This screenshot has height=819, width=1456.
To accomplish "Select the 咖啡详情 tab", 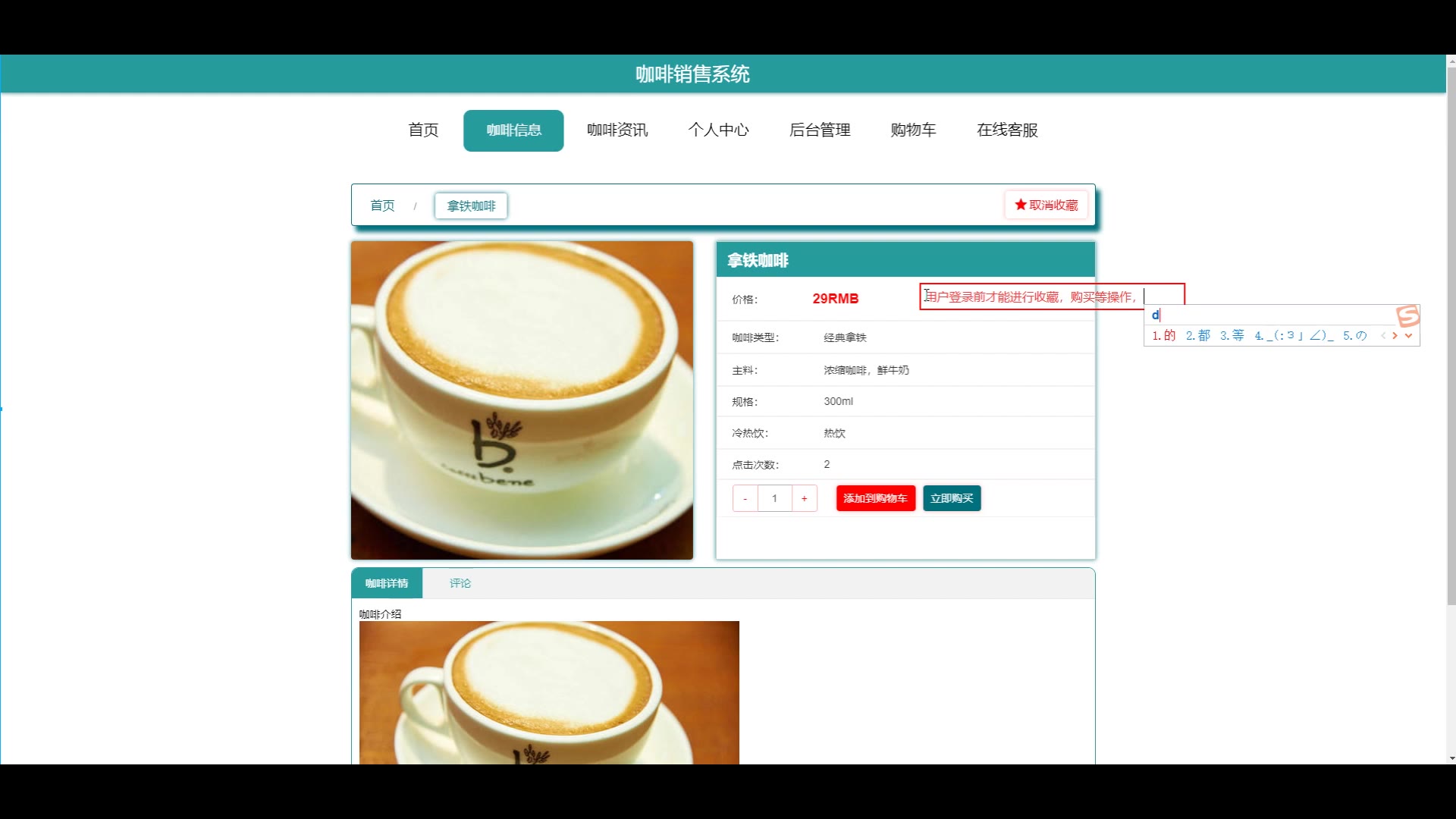I will point(387,583).
